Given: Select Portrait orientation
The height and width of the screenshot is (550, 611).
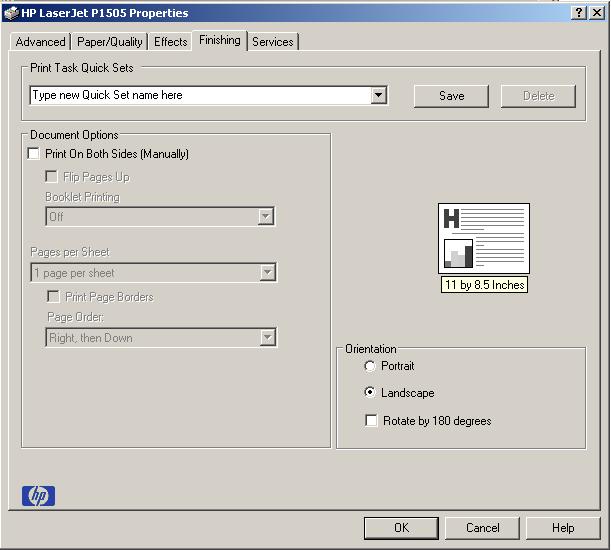Looking at the screenshot, I should [x=369, y=366].
